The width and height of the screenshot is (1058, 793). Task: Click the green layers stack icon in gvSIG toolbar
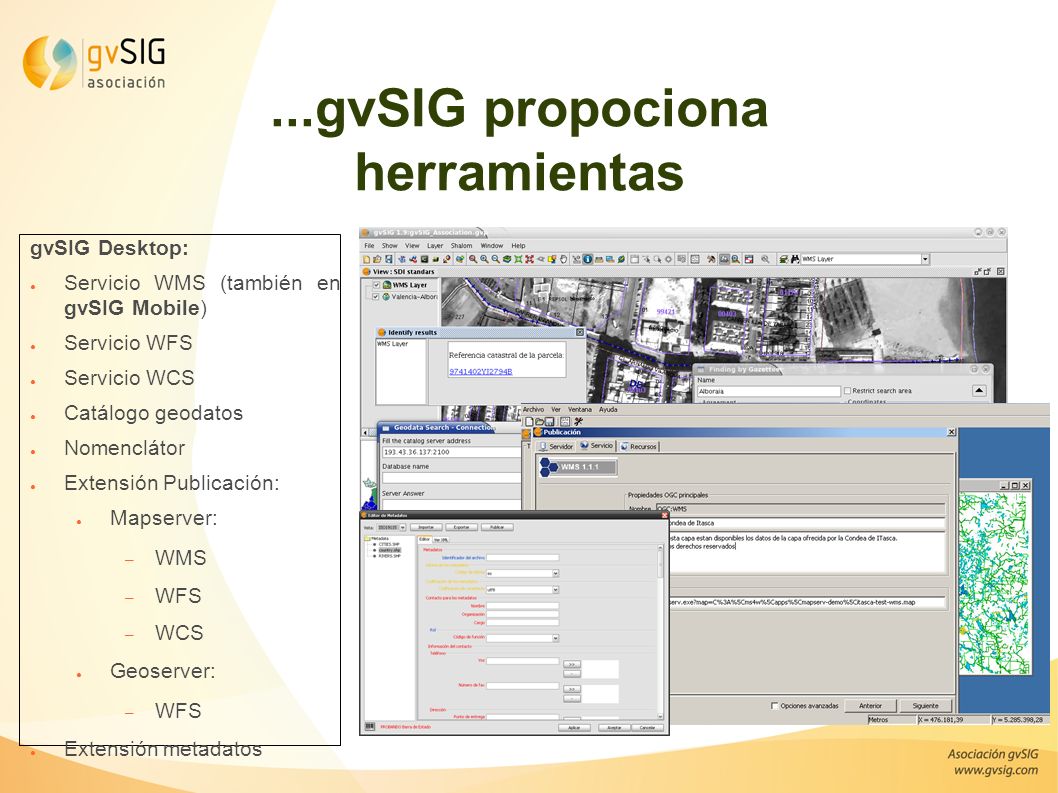(x=507, y=259)
